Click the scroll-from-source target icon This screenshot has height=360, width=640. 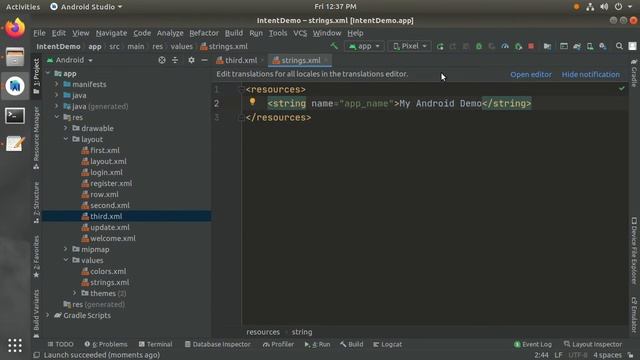point(162,60)
